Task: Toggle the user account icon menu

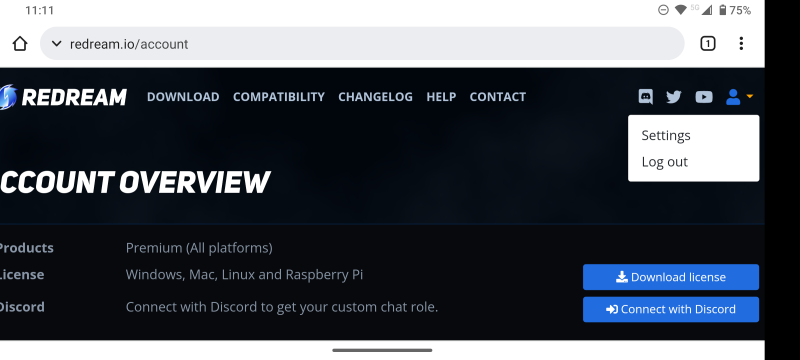Action: (733, 96)
